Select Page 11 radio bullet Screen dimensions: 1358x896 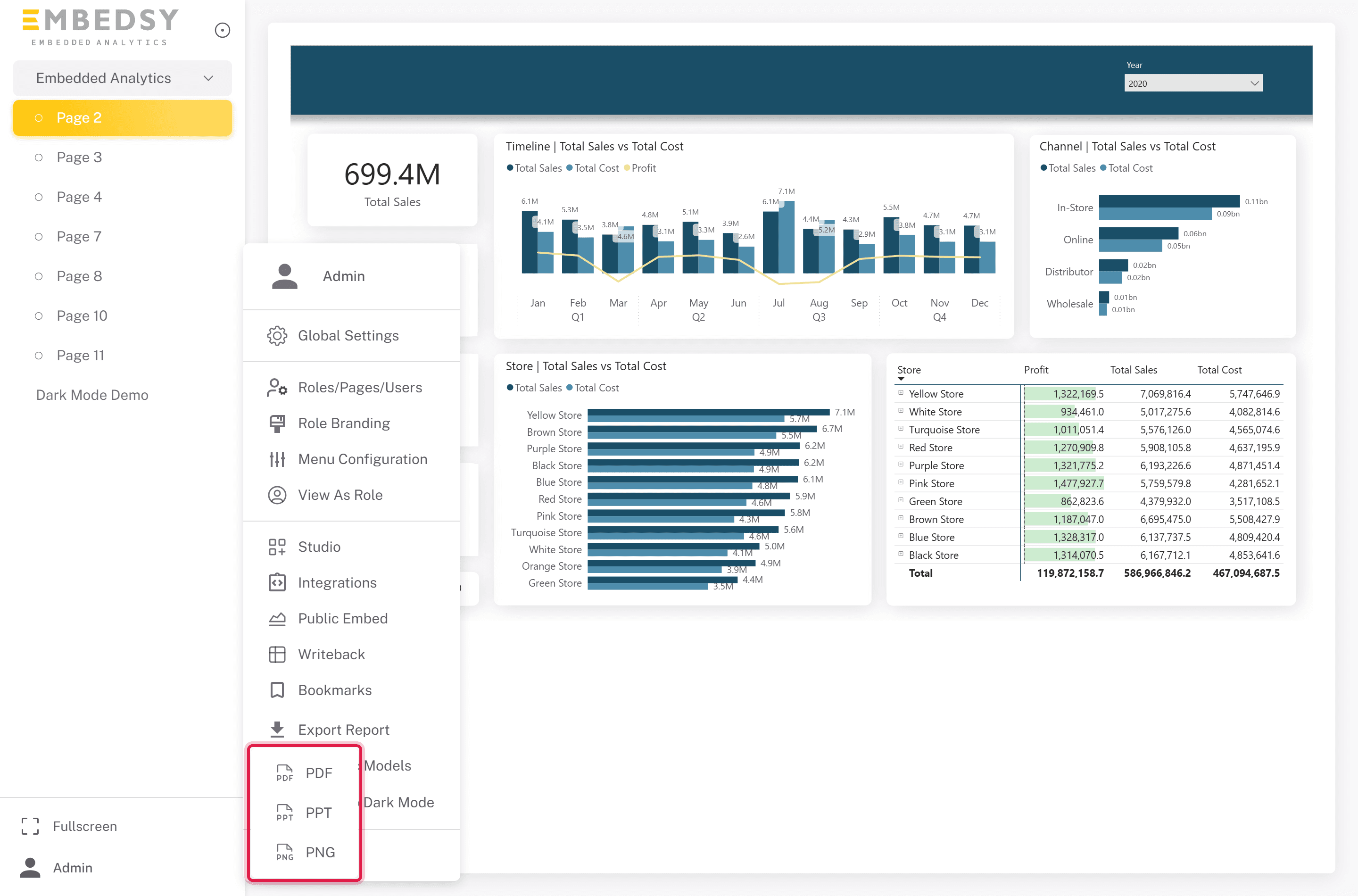pos(38,356)
